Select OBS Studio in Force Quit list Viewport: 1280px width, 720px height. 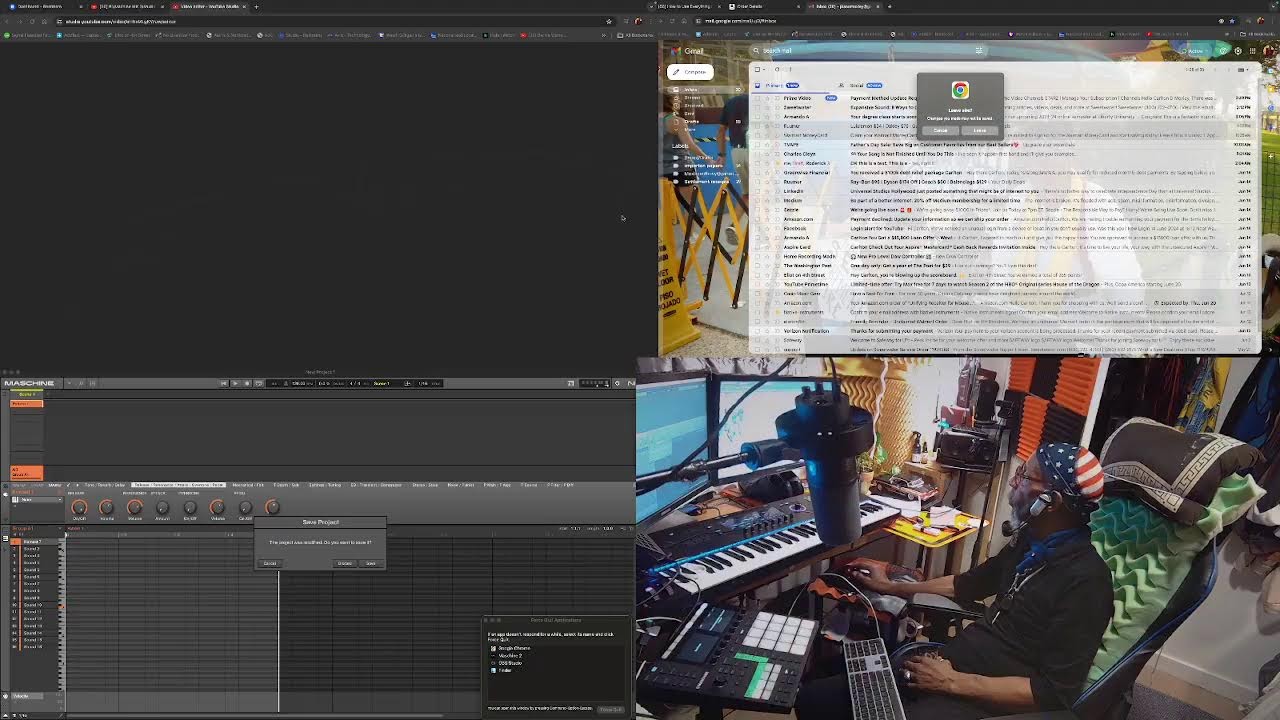[507, 663]
